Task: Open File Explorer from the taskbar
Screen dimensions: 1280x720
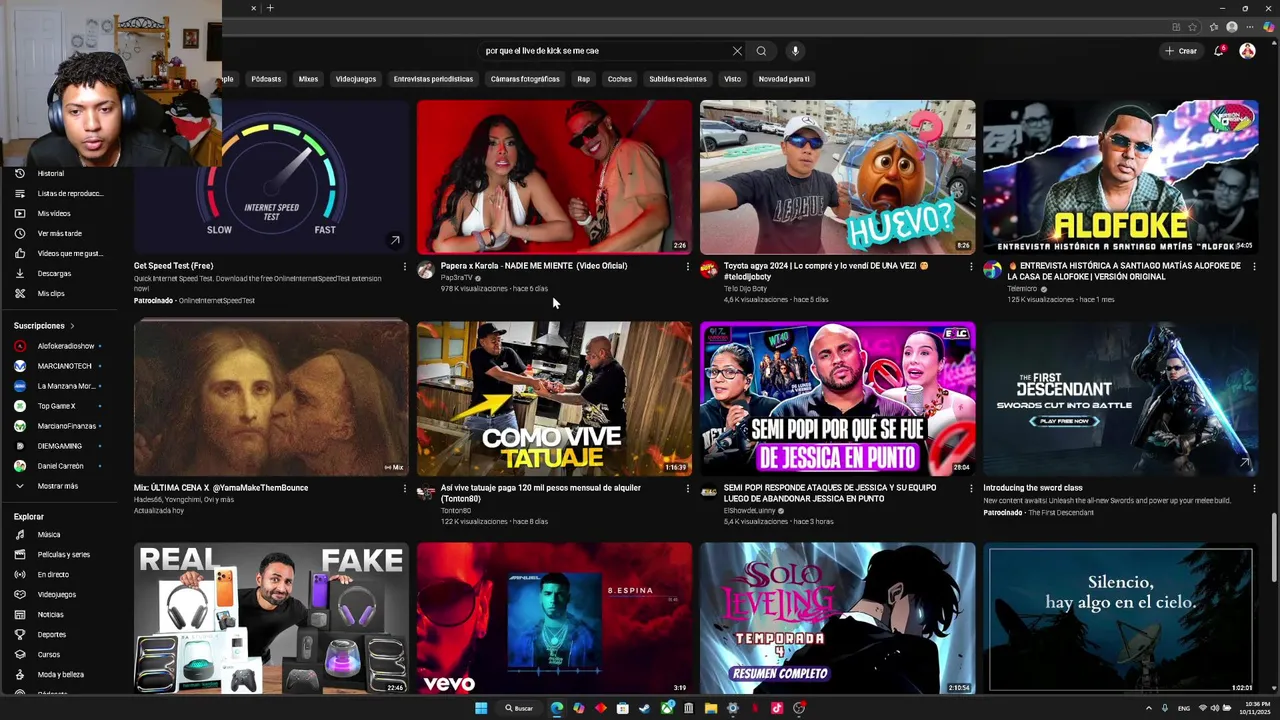Action: 710,708
